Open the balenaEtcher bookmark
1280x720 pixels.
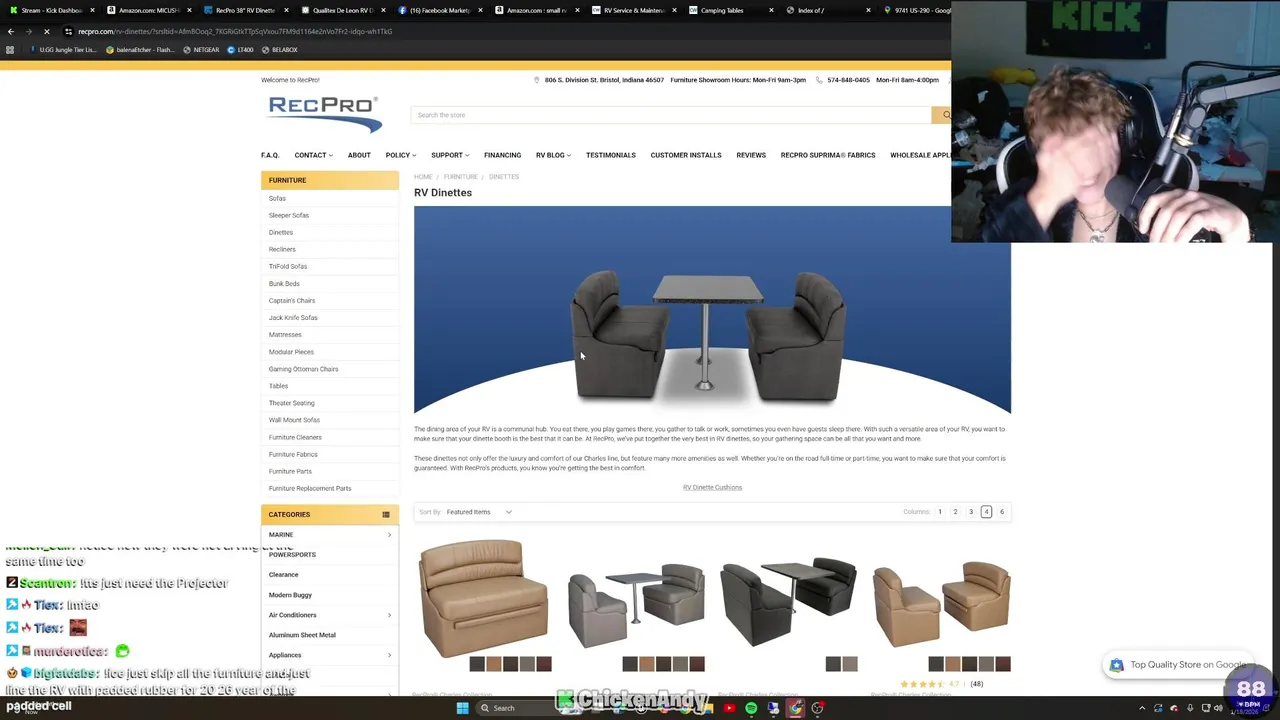click(139, 49)
